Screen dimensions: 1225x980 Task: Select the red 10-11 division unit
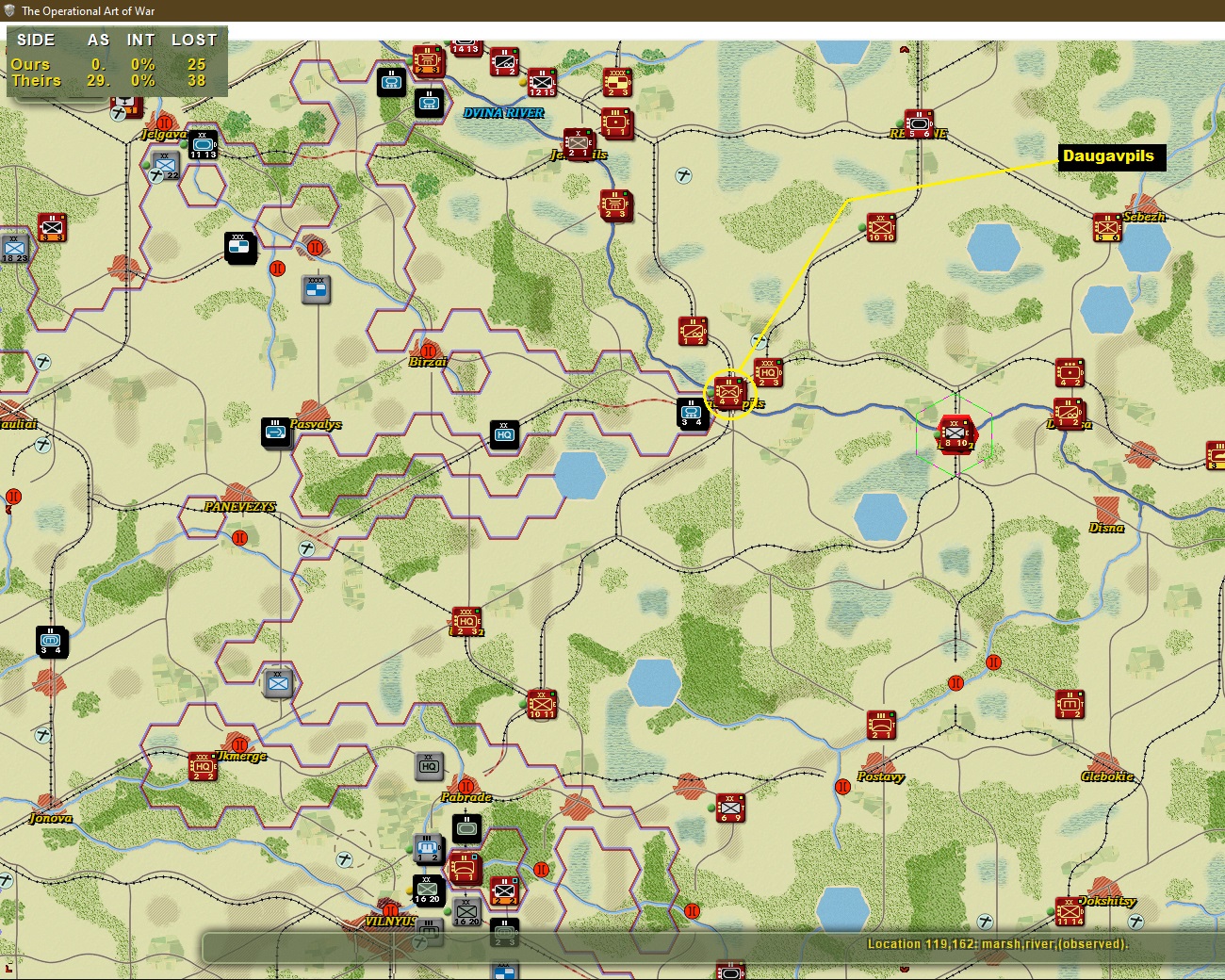pos(542,704)
